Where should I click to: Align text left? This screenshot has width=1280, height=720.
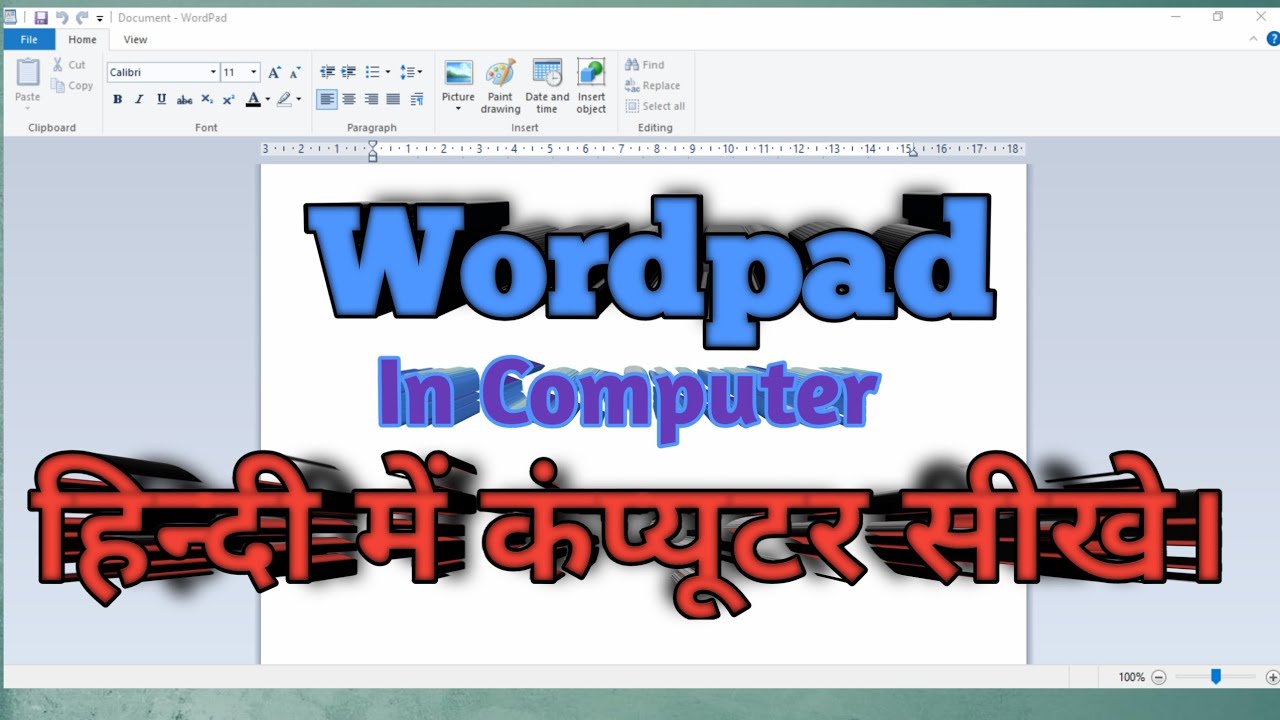[x=327, y=99]
